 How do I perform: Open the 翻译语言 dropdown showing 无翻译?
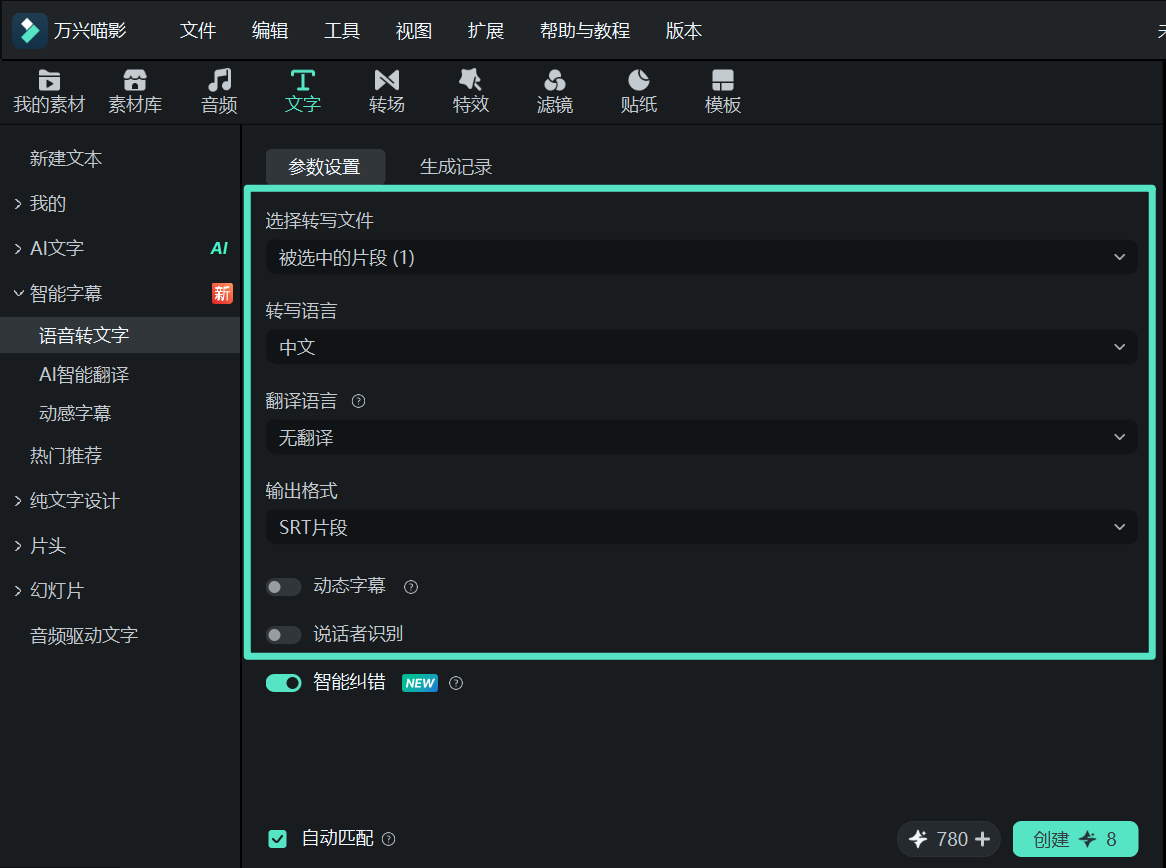(x=701, y=437)
